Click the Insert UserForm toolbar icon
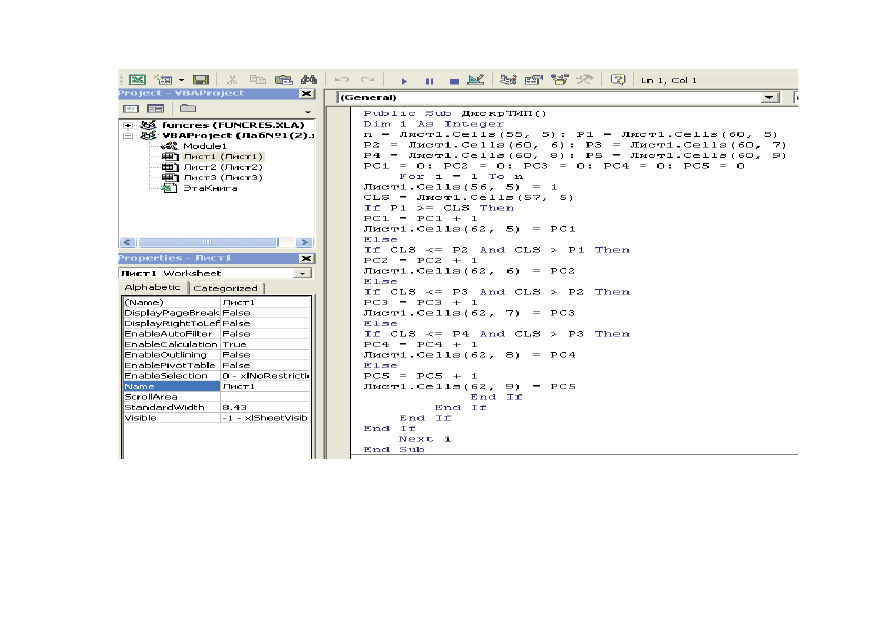This screenshot has width=893, height=629. 163,80
